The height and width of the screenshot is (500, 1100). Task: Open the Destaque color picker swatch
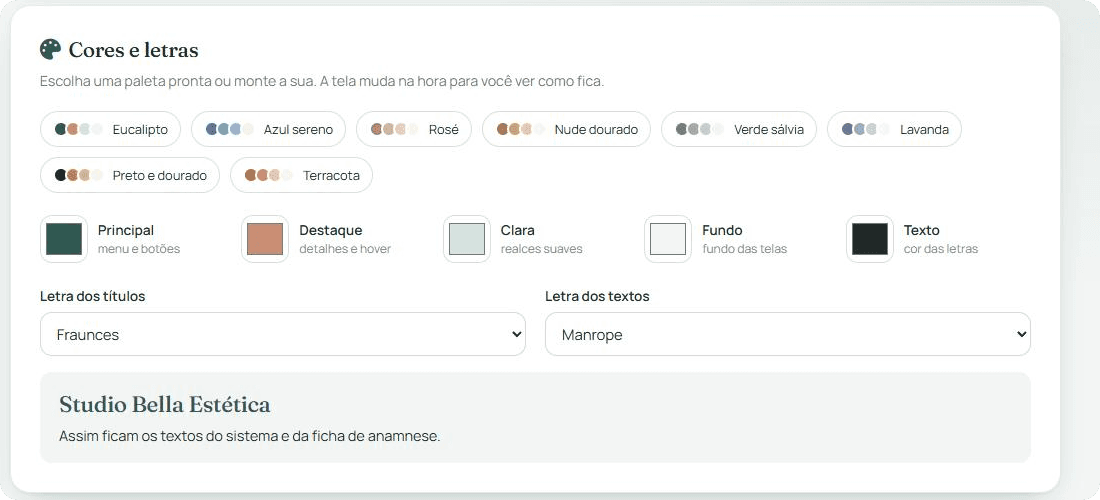point(265,239)
